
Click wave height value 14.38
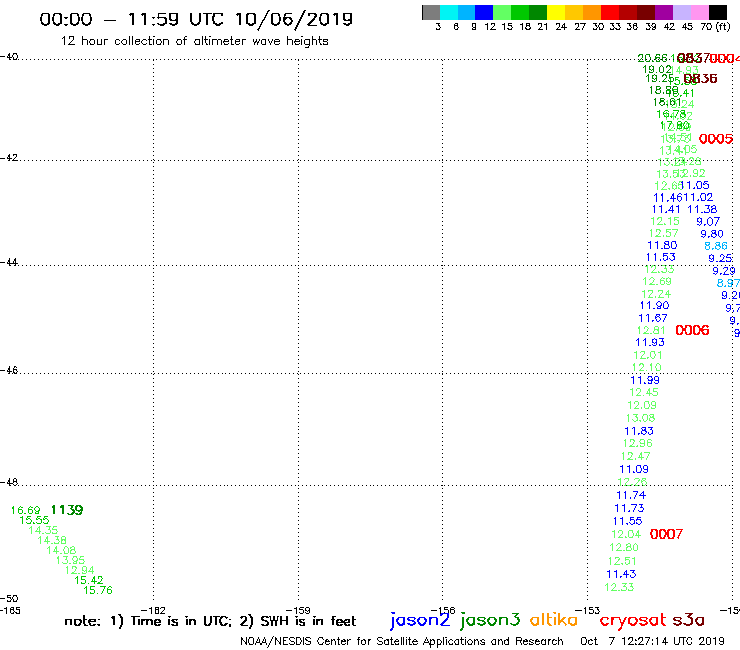(x=52, y=540)
